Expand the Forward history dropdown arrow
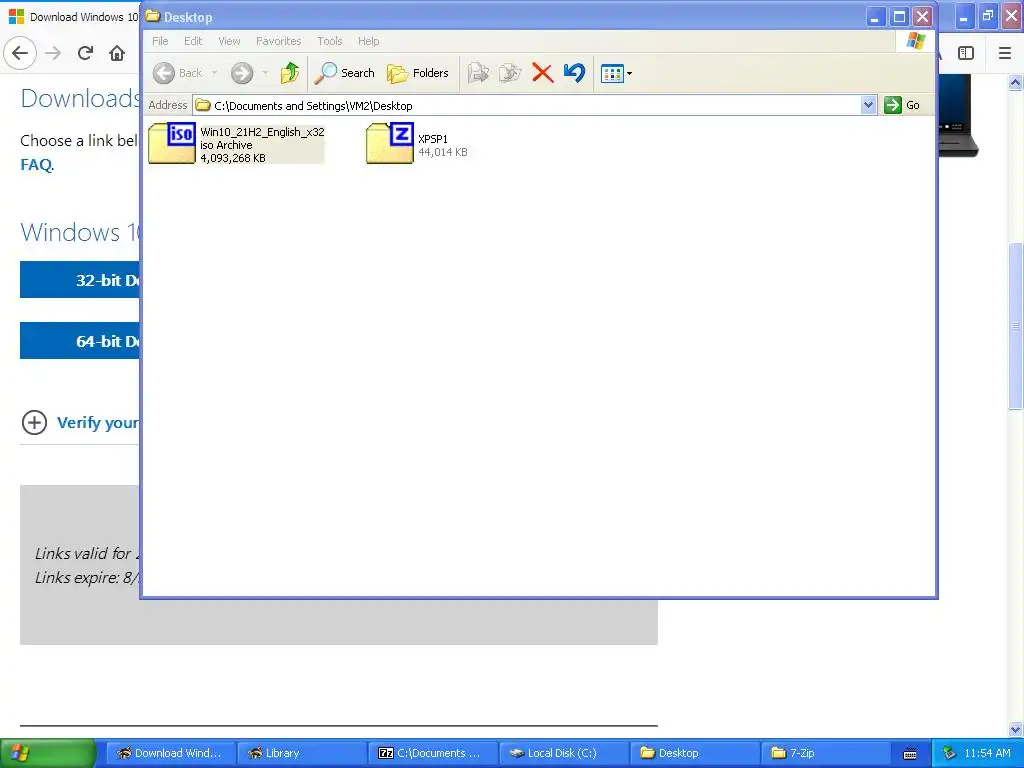The image size is (1024, 768). tap(265, 73)
